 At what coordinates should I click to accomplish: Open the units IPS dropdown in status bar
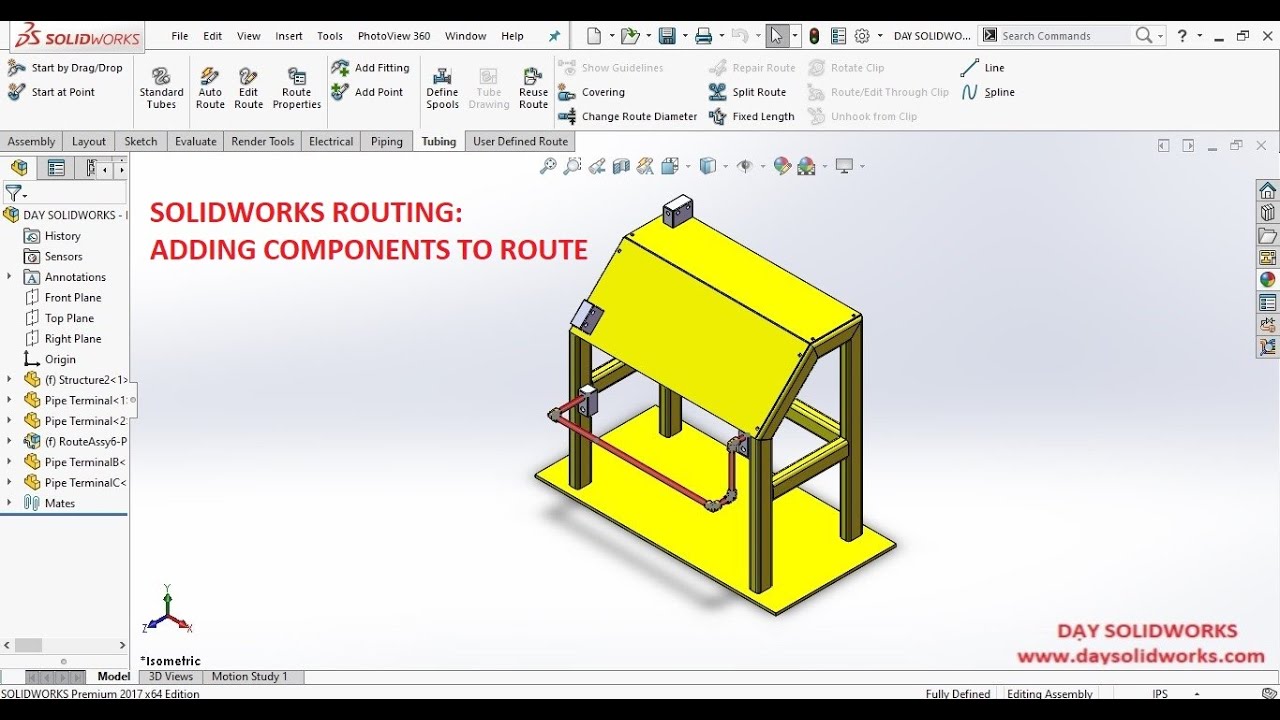tap(1196, 694)
